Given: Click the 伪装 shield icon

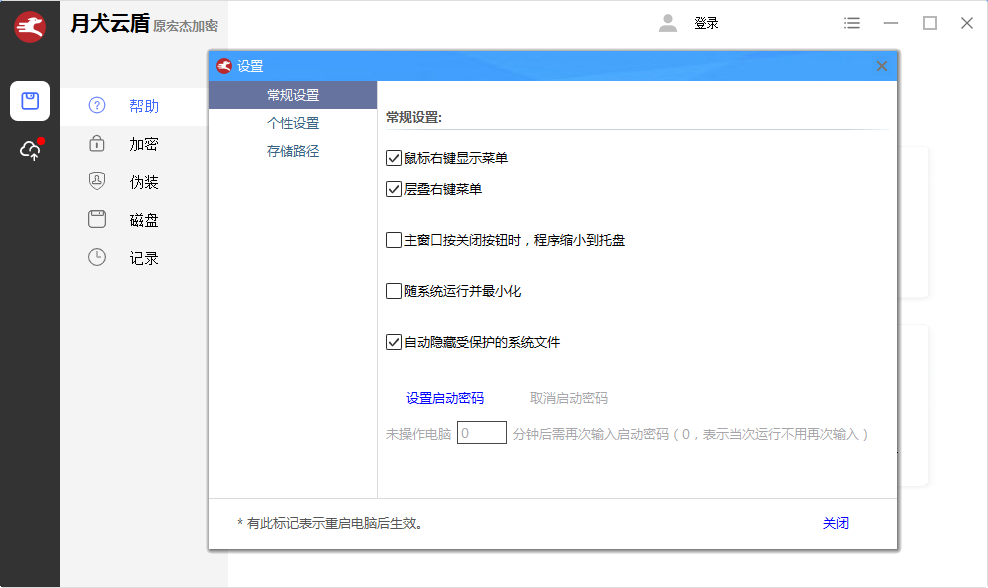Looking at the screenshot, I should [97, 182].
